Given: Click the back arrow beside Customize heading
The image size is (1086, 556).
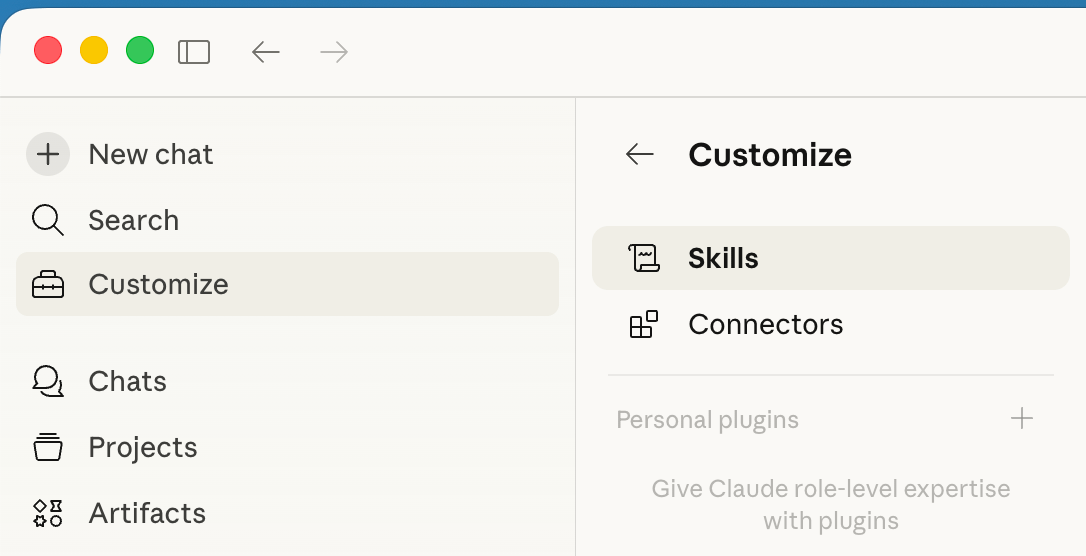Looking at the screenshot, I should [x=639, y=154].
